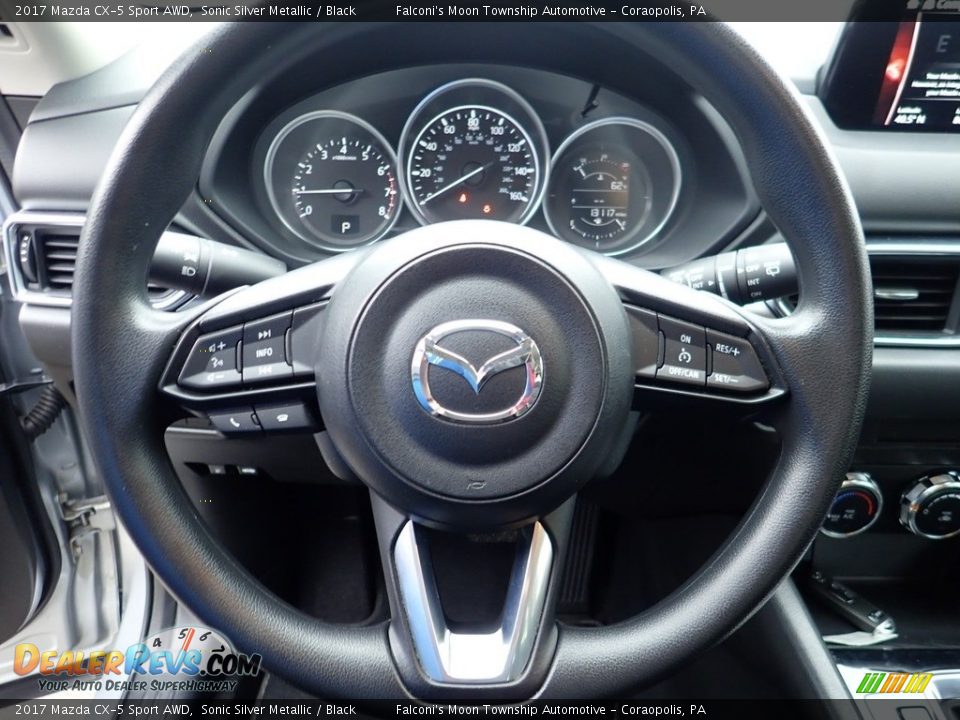Switch the gear indicator showing P
This screenshot has height=720, width=960.
coord(344,226)
